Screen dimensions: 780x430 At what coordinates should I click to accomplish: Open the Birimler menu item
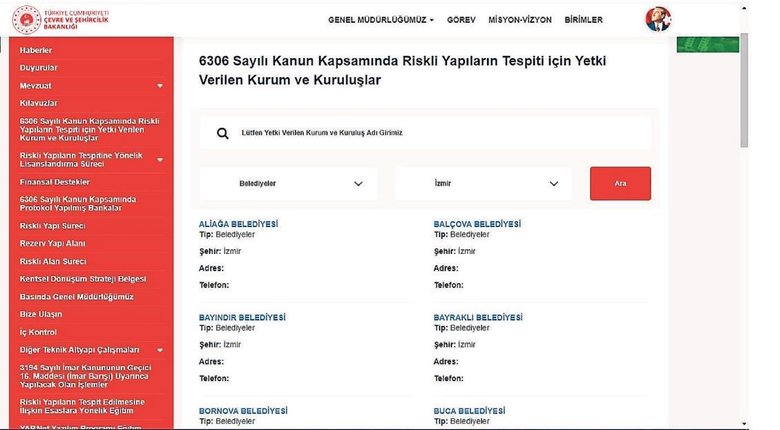coord(584,20)
